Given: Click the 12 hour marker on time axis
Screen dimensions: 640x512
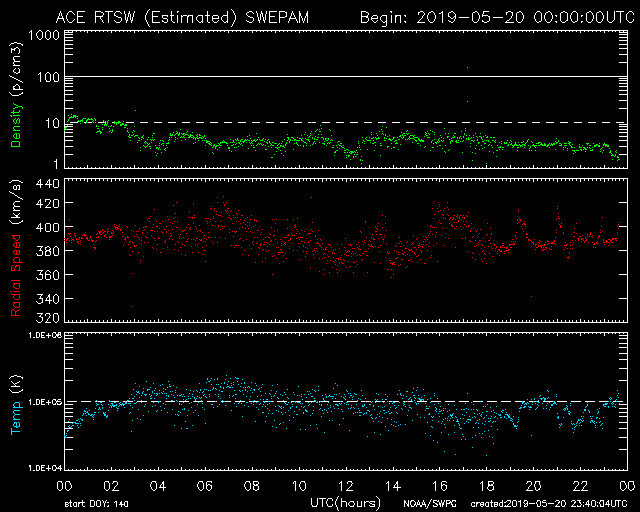Looking at the screenshot, I should coord(345,485).
